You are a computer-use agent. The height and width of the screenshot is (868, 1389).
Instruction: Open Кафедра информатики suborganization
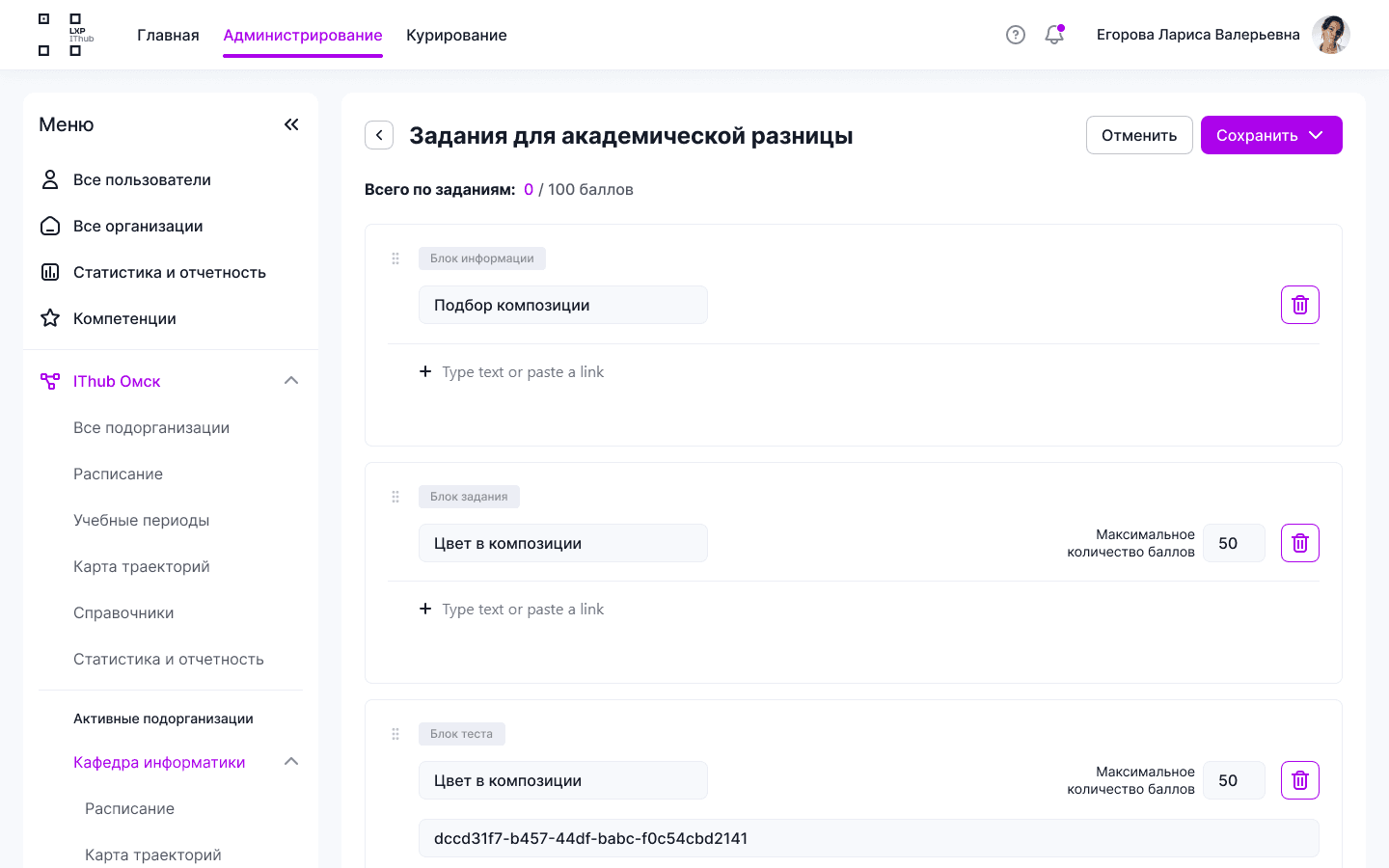pyautogui.click(x=159, y=762)
